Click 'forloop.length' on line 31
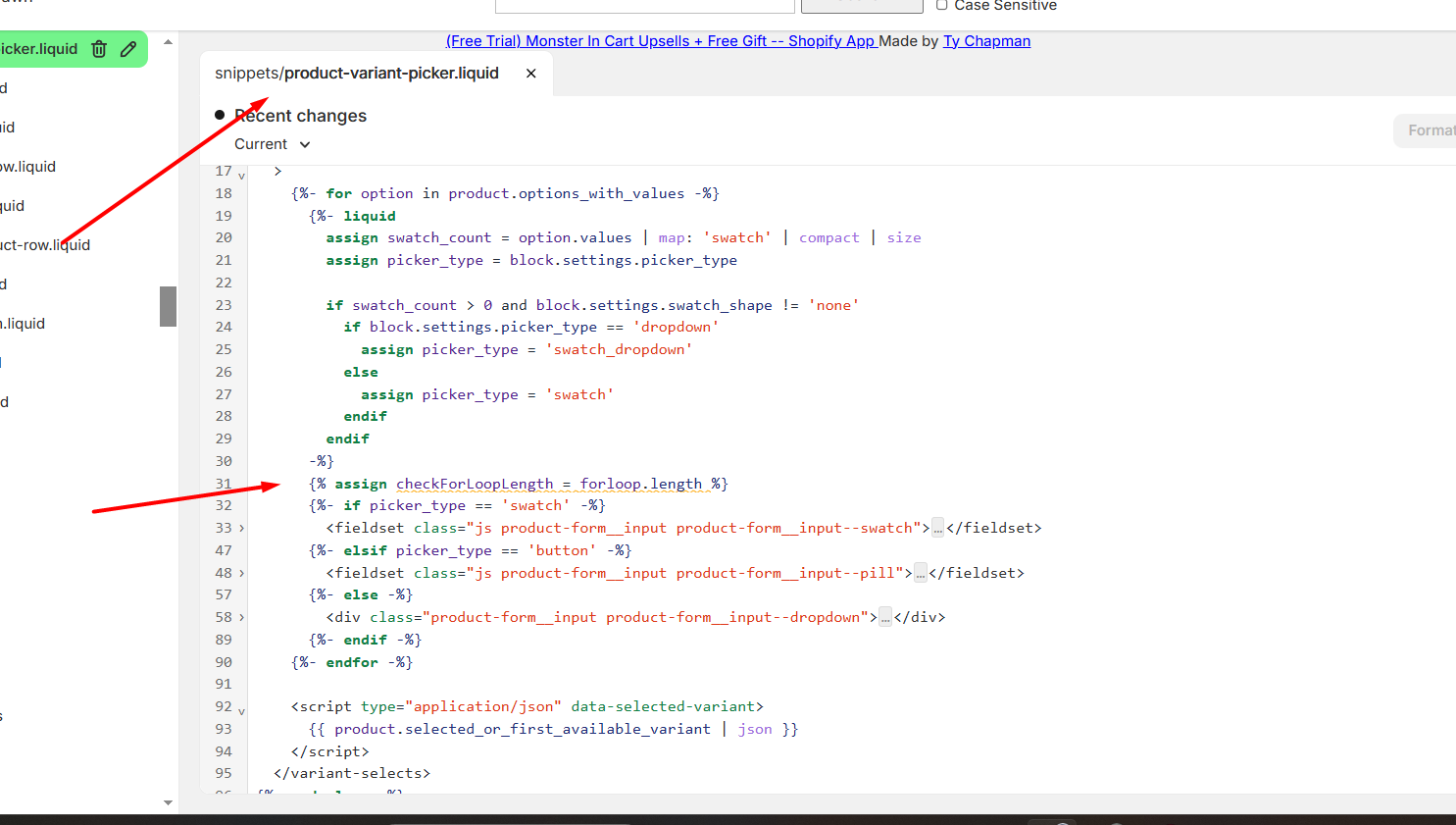Viewport: 1456px width, 825px height. (641, 484)
